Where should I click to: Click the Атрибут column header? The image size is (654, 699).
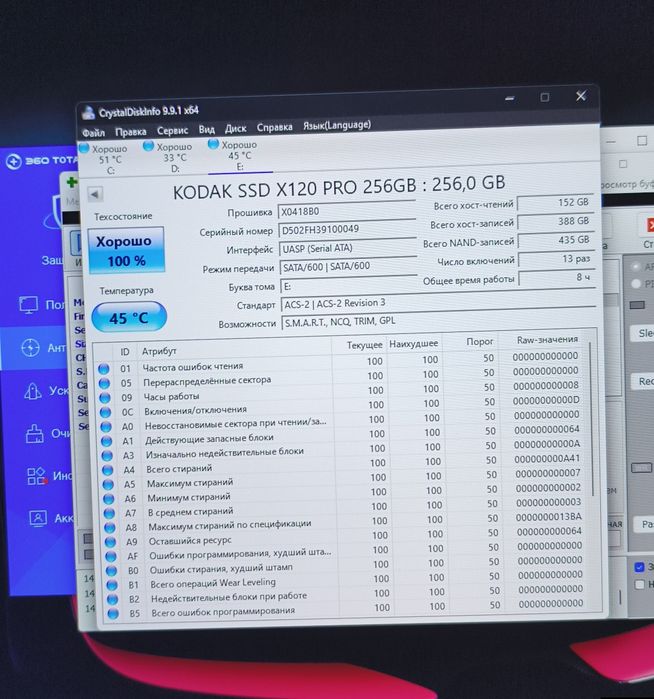(x=159, y=351)
